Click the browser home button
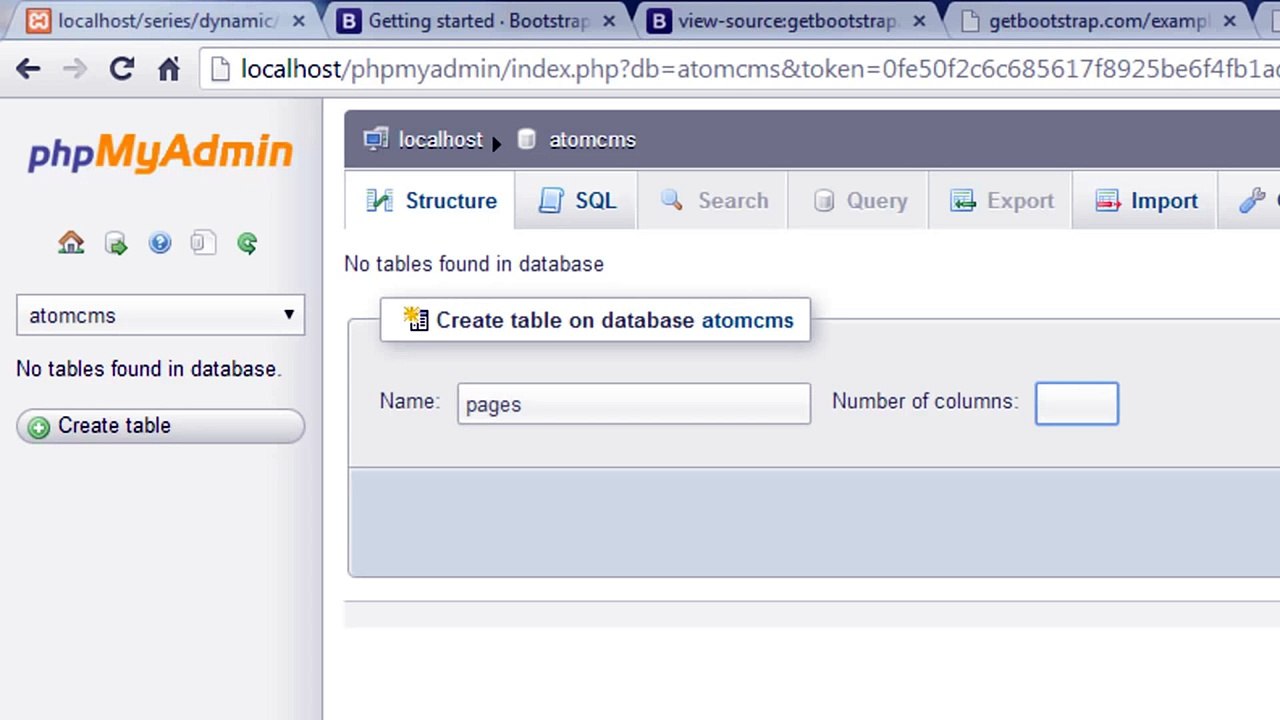Viewport: 1280px width, 720px height. coord(169,68)
